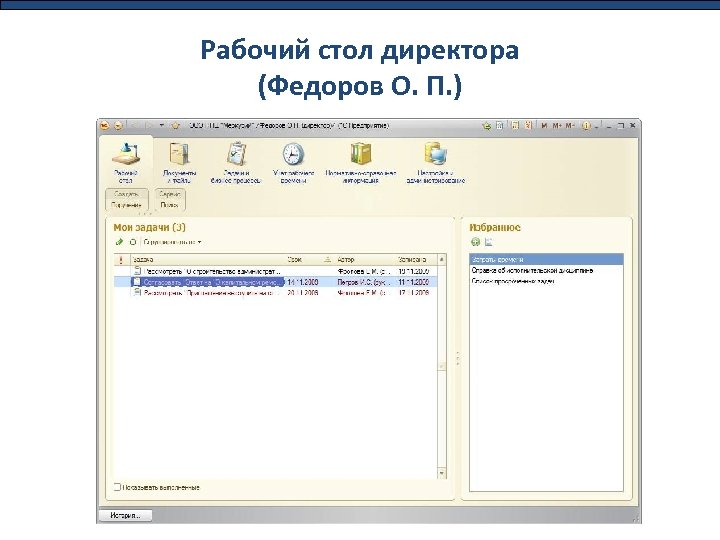Screen dimensions: 720x540
Task: Open the Настройка и администрирование section
Action: (435, 162)
